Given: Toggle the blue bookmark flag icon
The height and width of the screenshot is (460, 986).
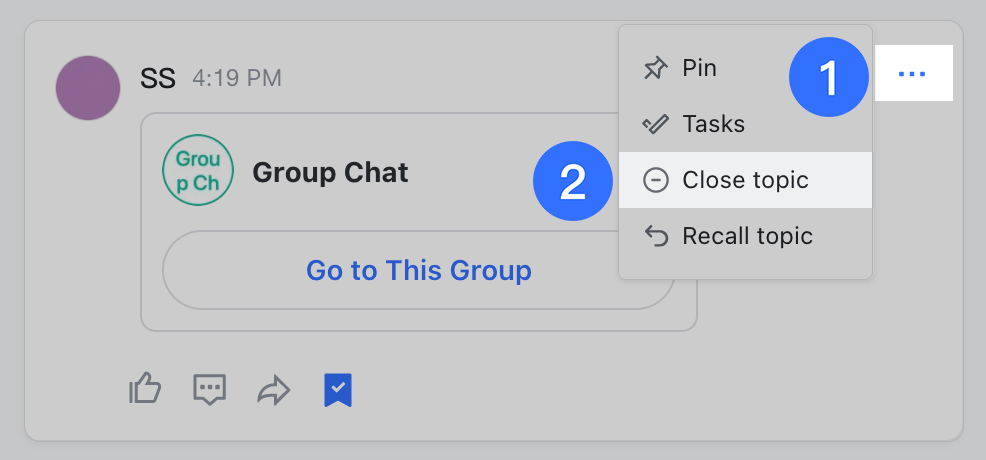Looking at the screenshot, I should click(x=338, y=390).
